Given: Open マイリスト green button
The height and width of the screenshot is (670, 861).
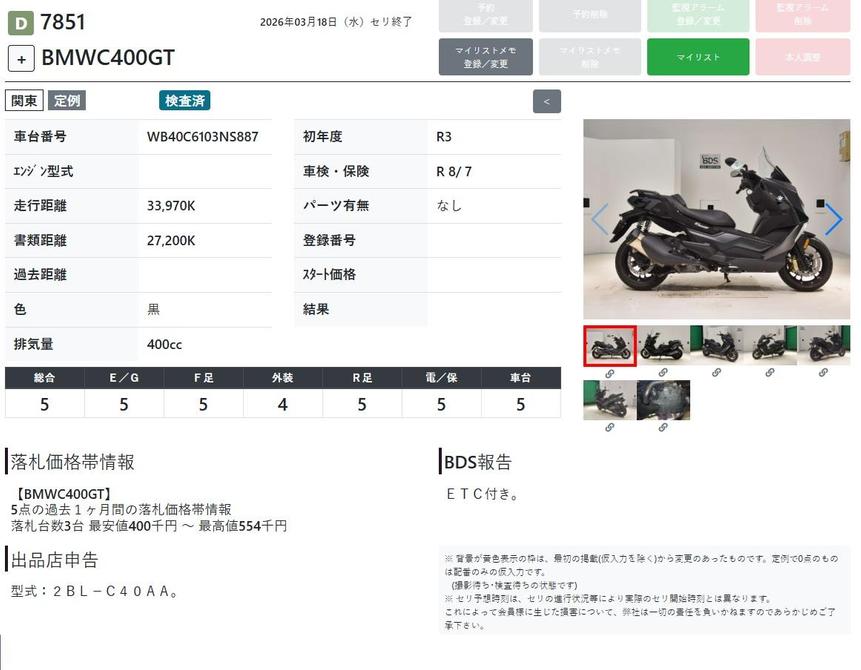Looking at the screenshot, I should click(x=698, y=57).
